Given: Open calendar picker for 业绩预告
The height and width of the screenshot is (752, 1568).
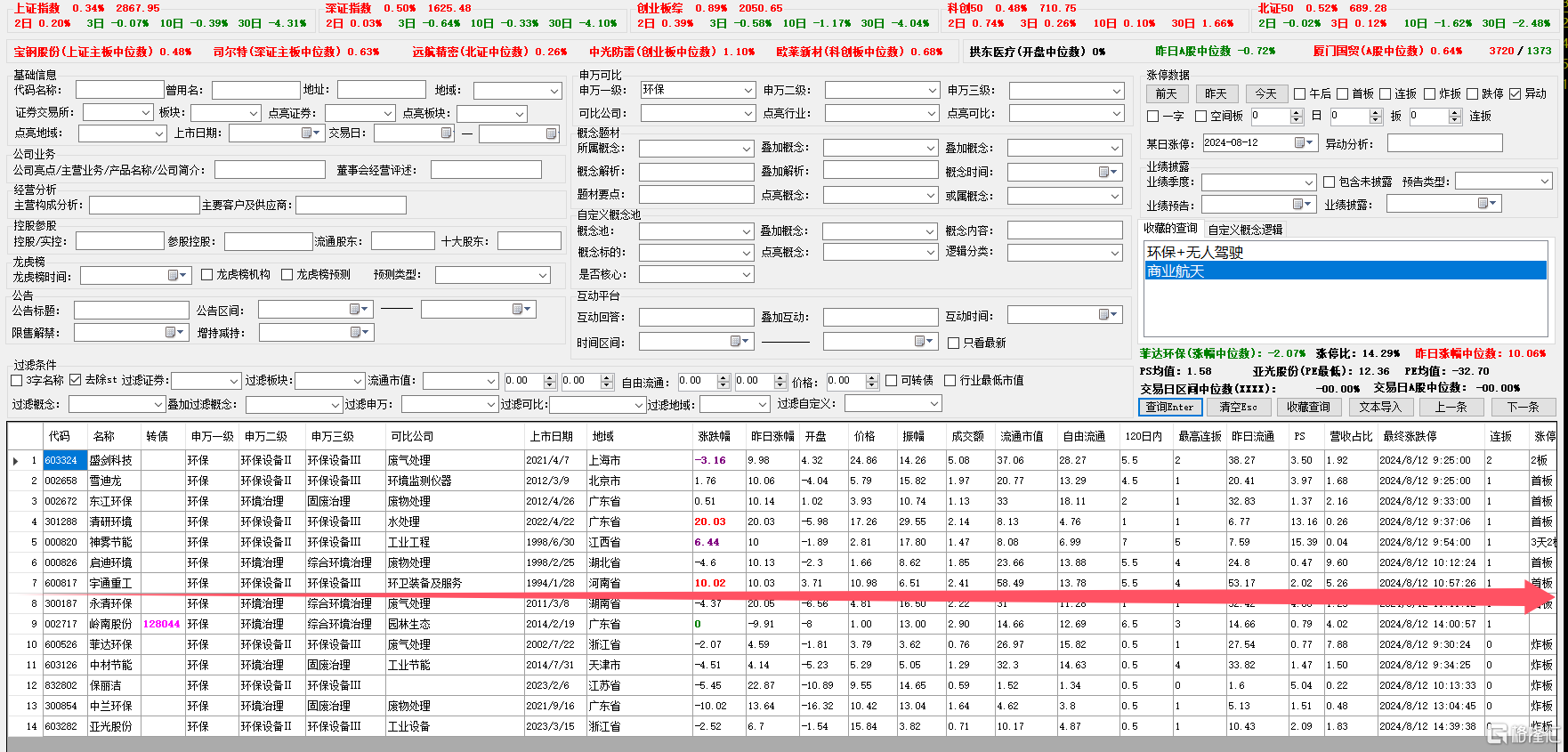Looking at the screenshot, I should click(1302, 204).
